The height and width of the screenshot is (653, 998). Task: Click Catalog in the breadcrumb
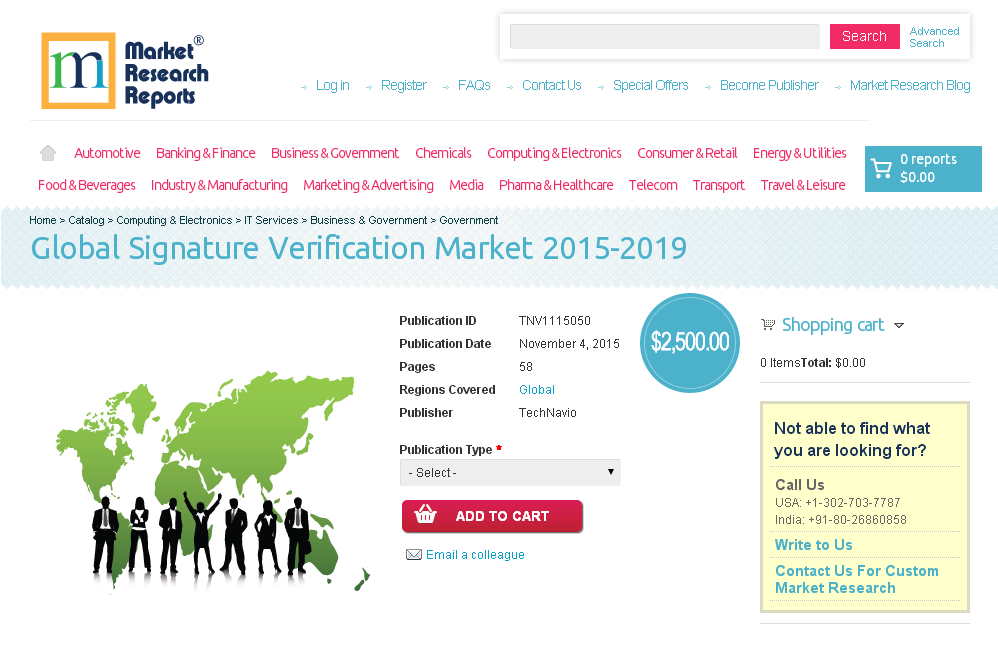(86, 220)
